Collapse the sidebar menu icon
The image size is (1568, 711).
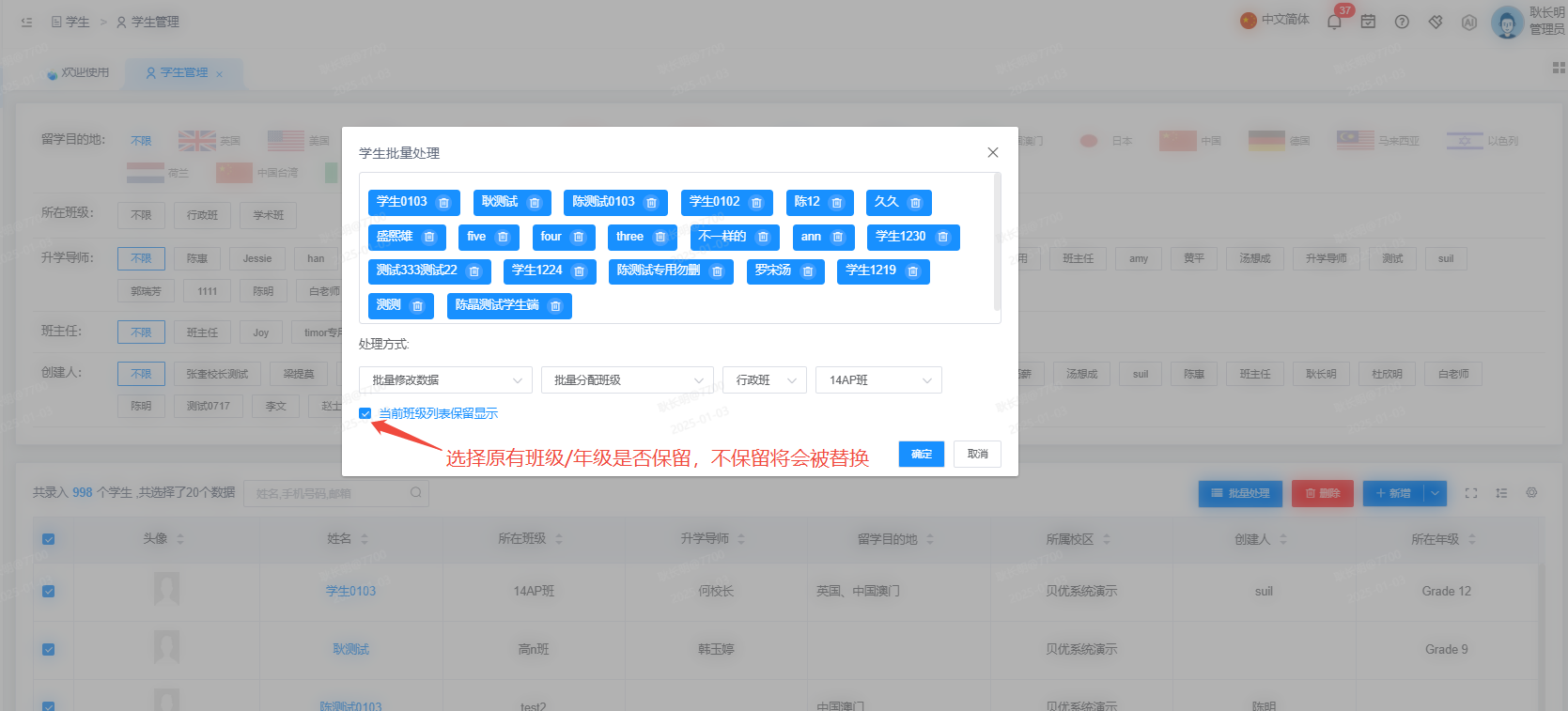[26, 22]
